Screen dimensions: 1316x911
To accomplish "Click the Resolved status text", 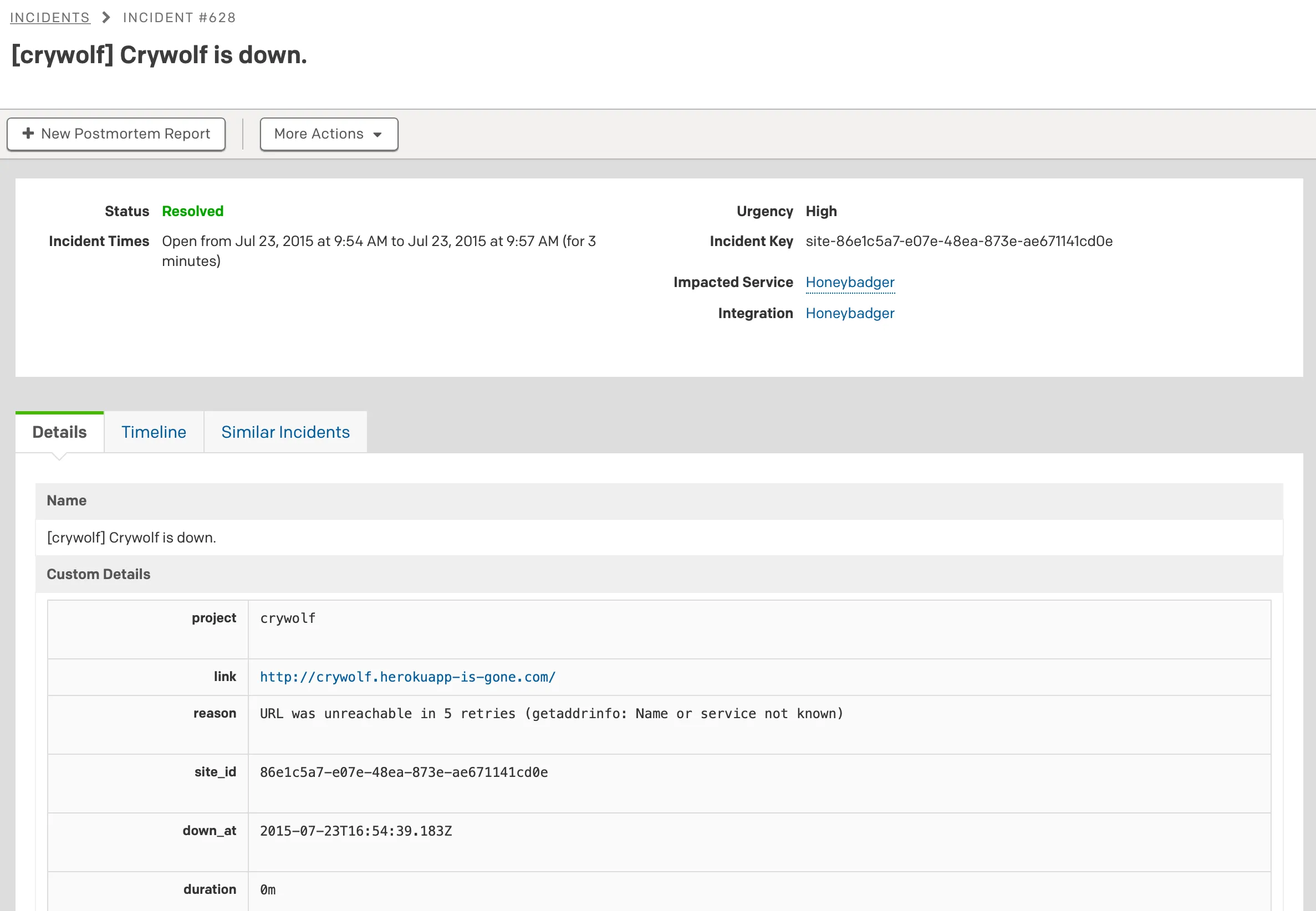I will coord(192,211).
